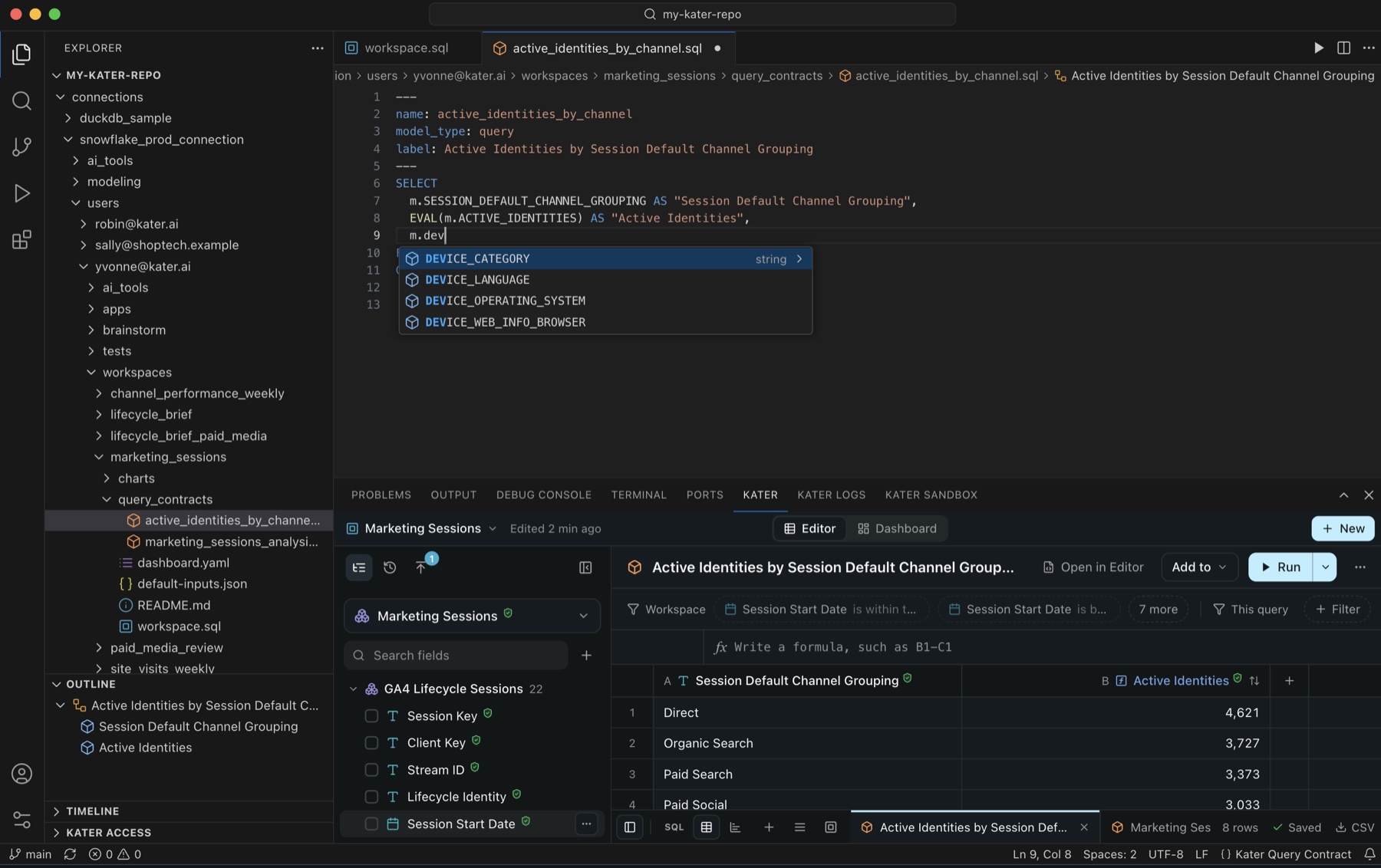Switch to Editor mode toggle

(809, 528)
